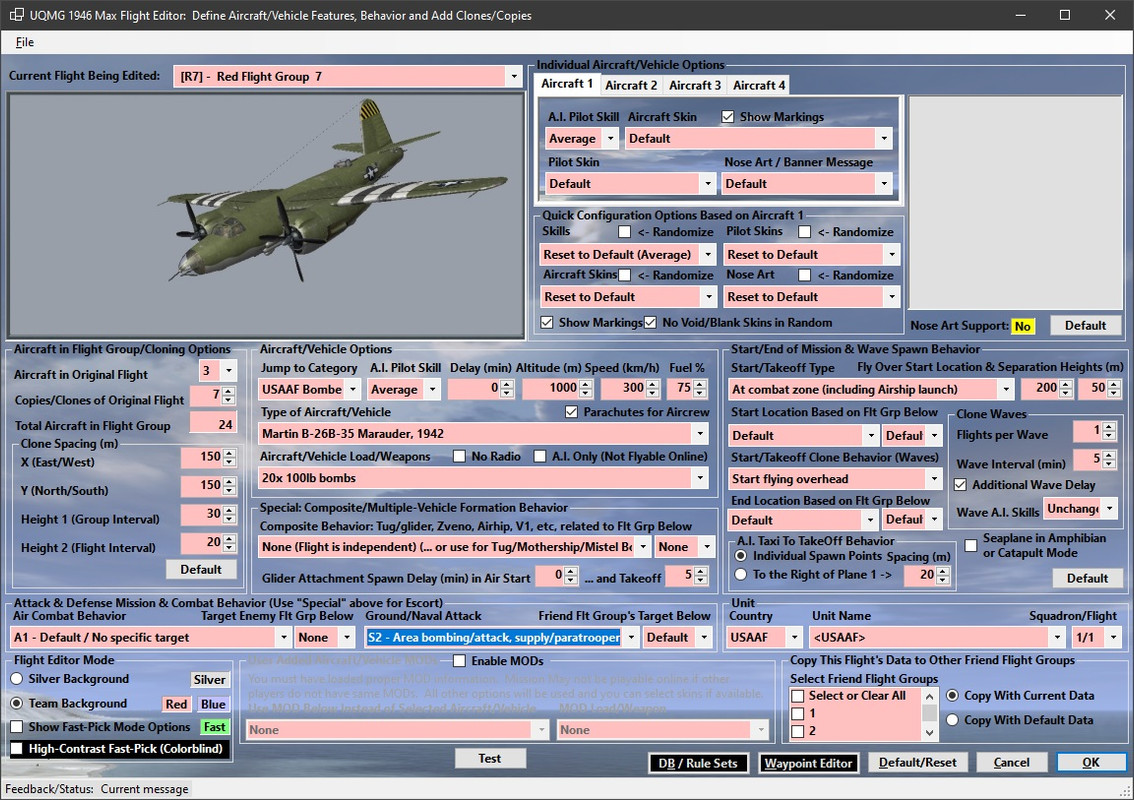Open Ground/Naval Attack S2 dropdown
Image resolution: width=1134 pixels, height=800 pixels.
631,637
